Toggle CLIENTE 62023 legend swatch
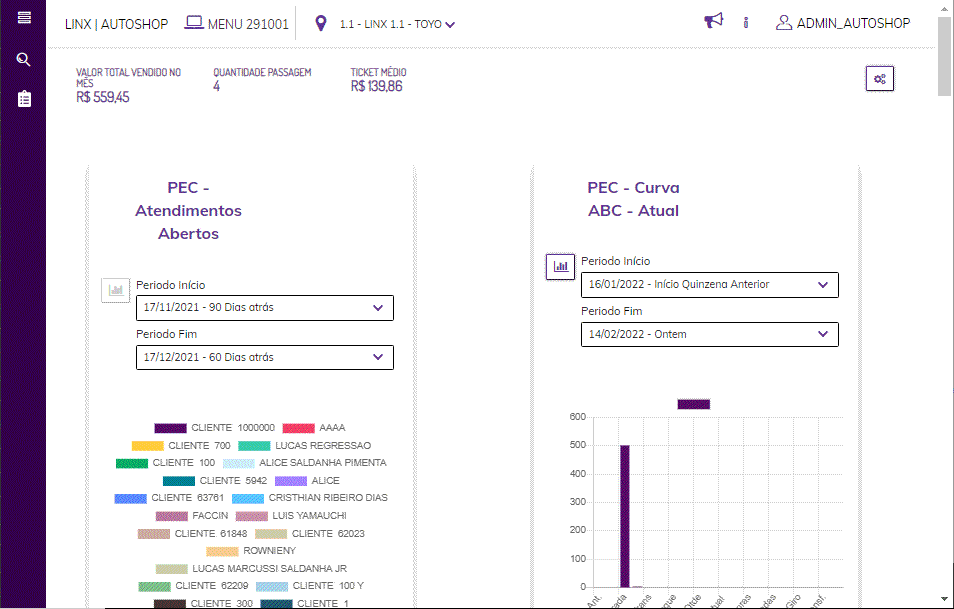 click(271, 534)
